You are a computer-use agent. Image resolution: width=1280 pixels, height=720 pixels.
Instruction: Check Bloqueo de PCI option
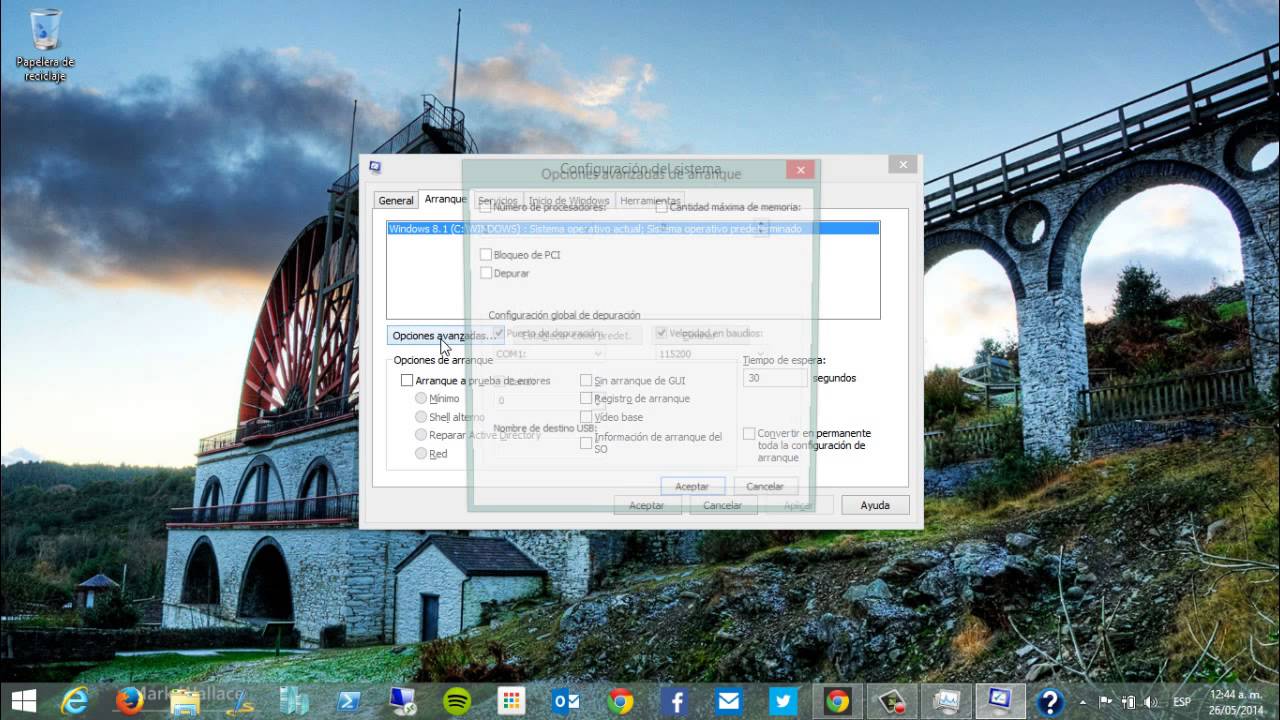click(486, 255)
